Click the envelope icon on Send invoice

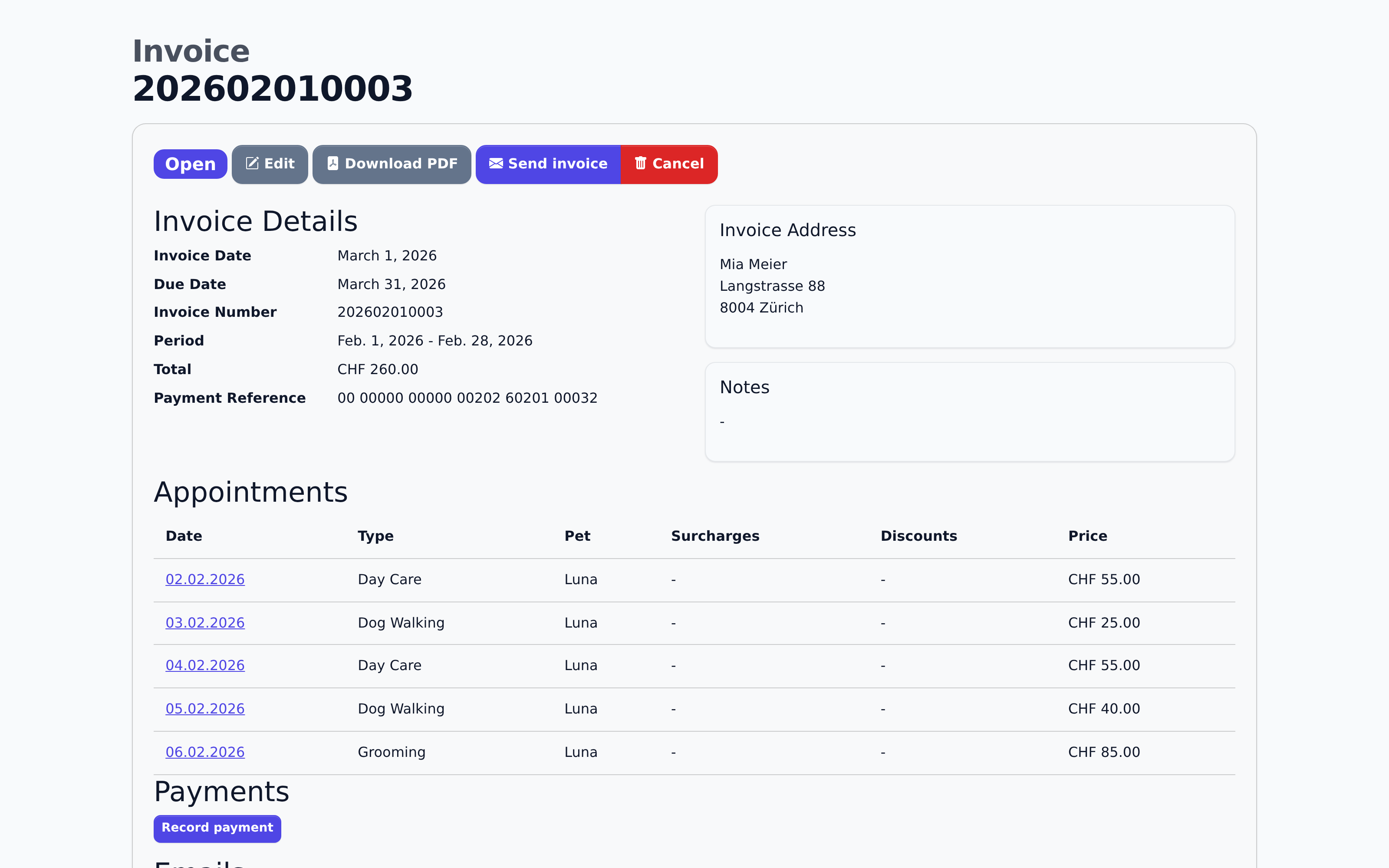[x=495, y=164]
